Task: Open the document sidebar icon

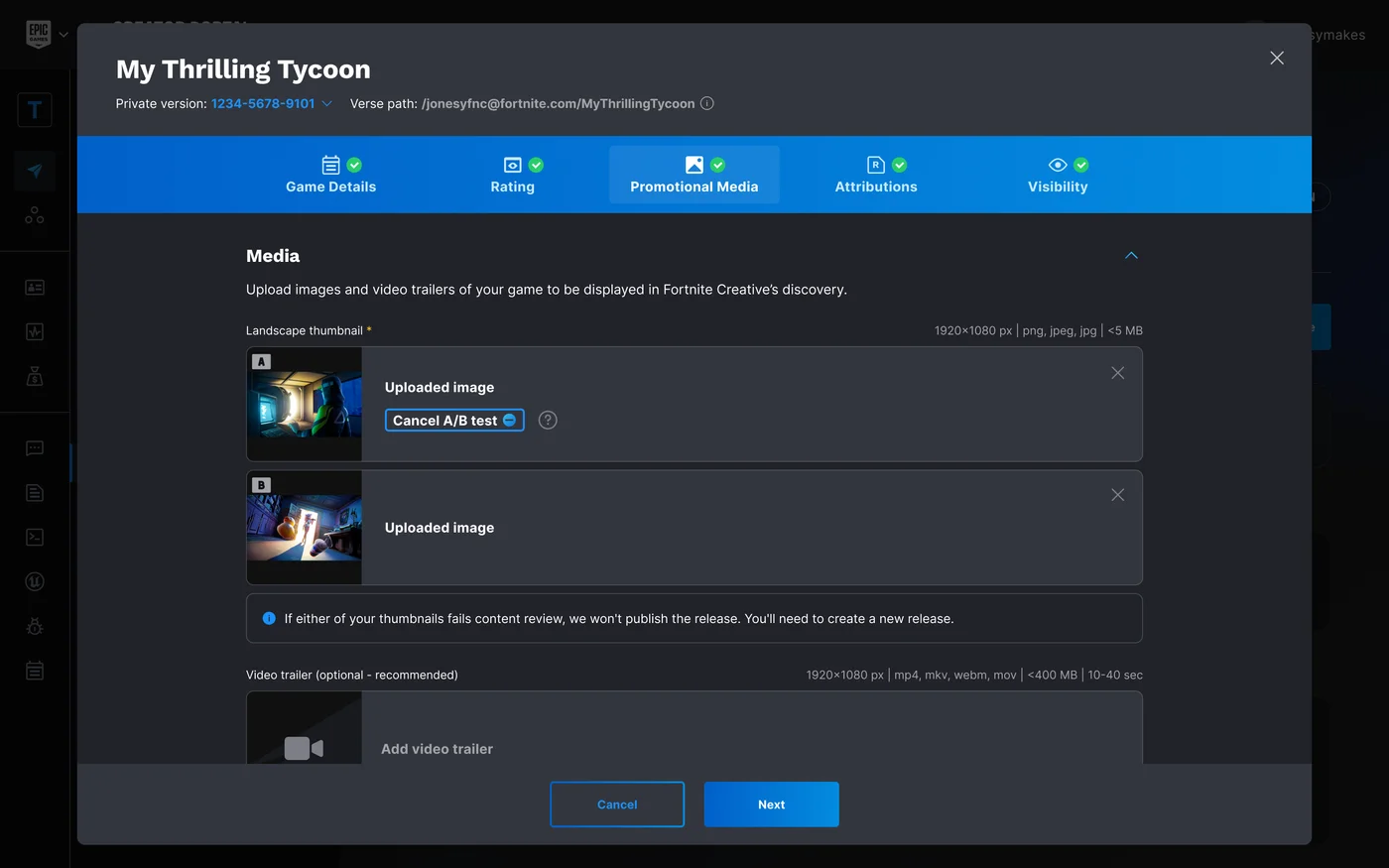Action: coord(35,493)
